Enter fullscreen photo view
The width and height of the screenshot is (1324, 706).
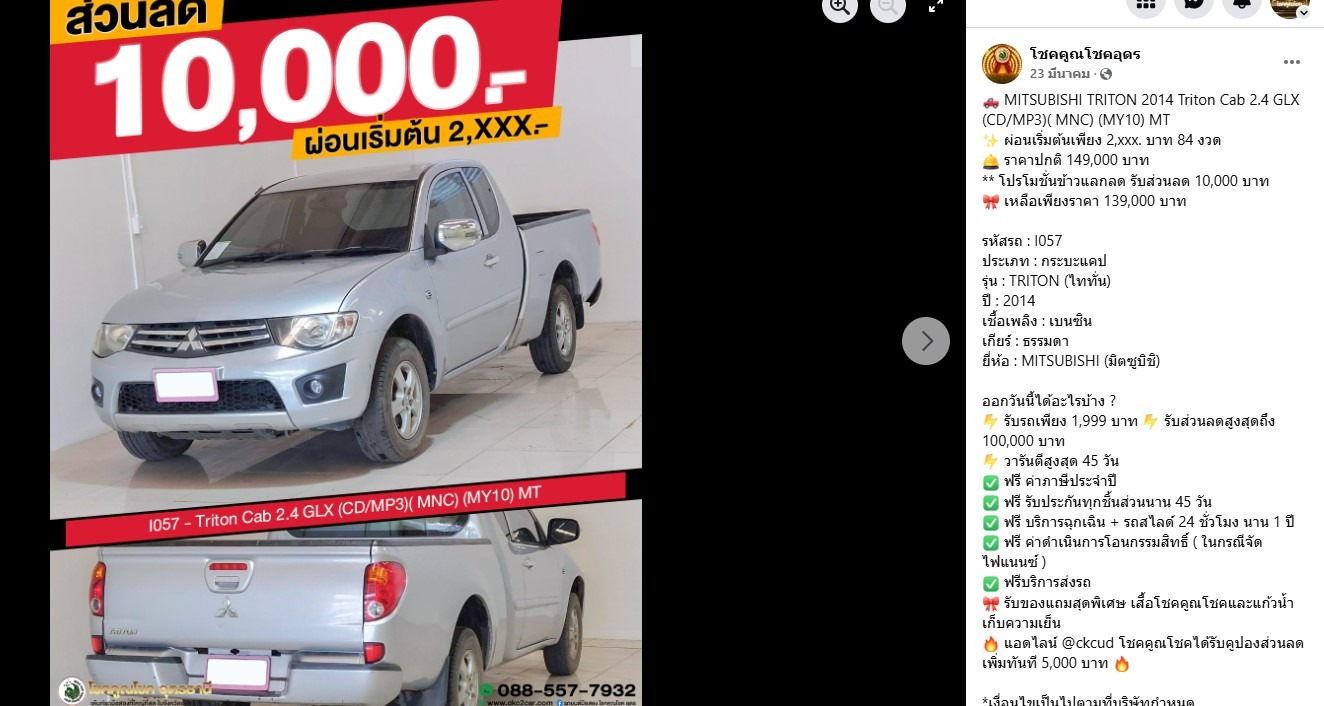coord(936,6)
